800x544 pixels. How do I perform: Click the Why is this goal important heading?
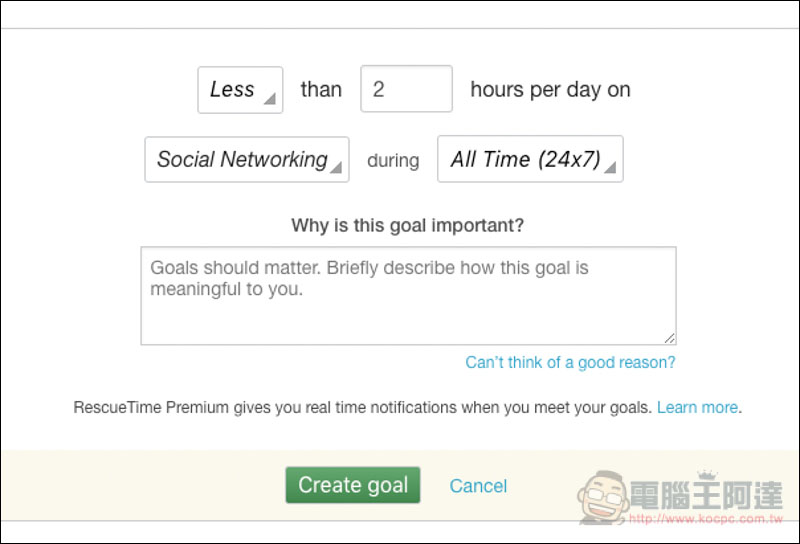pos(408,225)
